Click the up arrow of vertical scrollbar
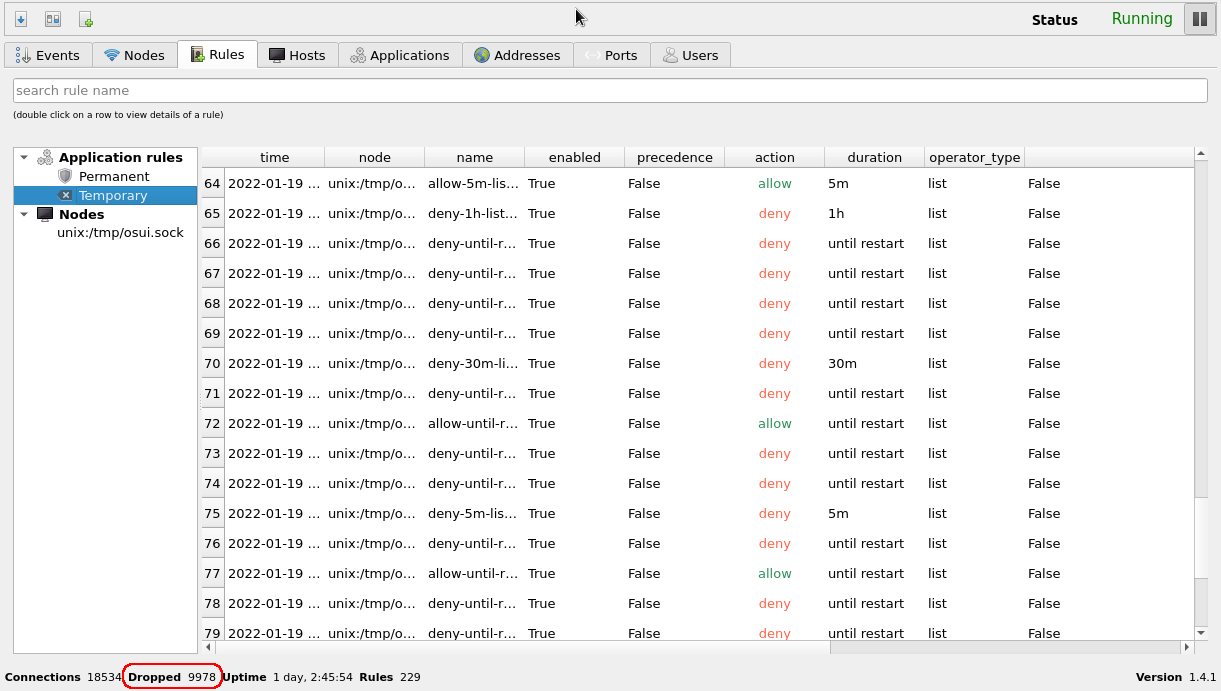This screenshot has width=1221, height=691. [1201, 154]
